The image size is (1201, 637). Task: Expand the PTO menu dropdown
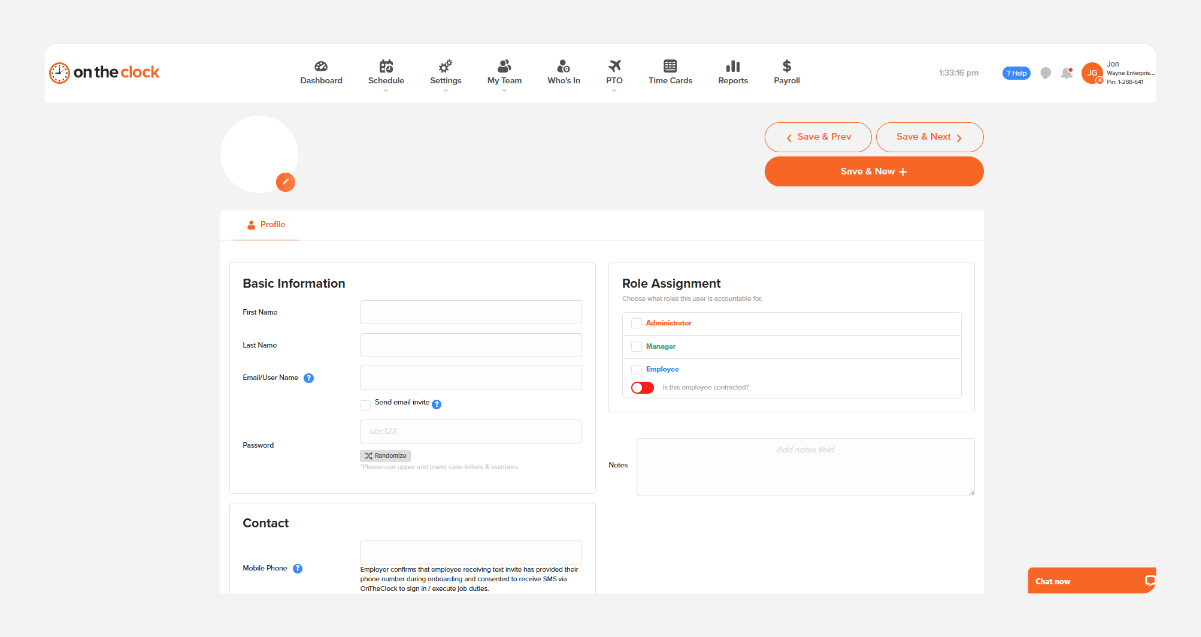tap(614, 91)
